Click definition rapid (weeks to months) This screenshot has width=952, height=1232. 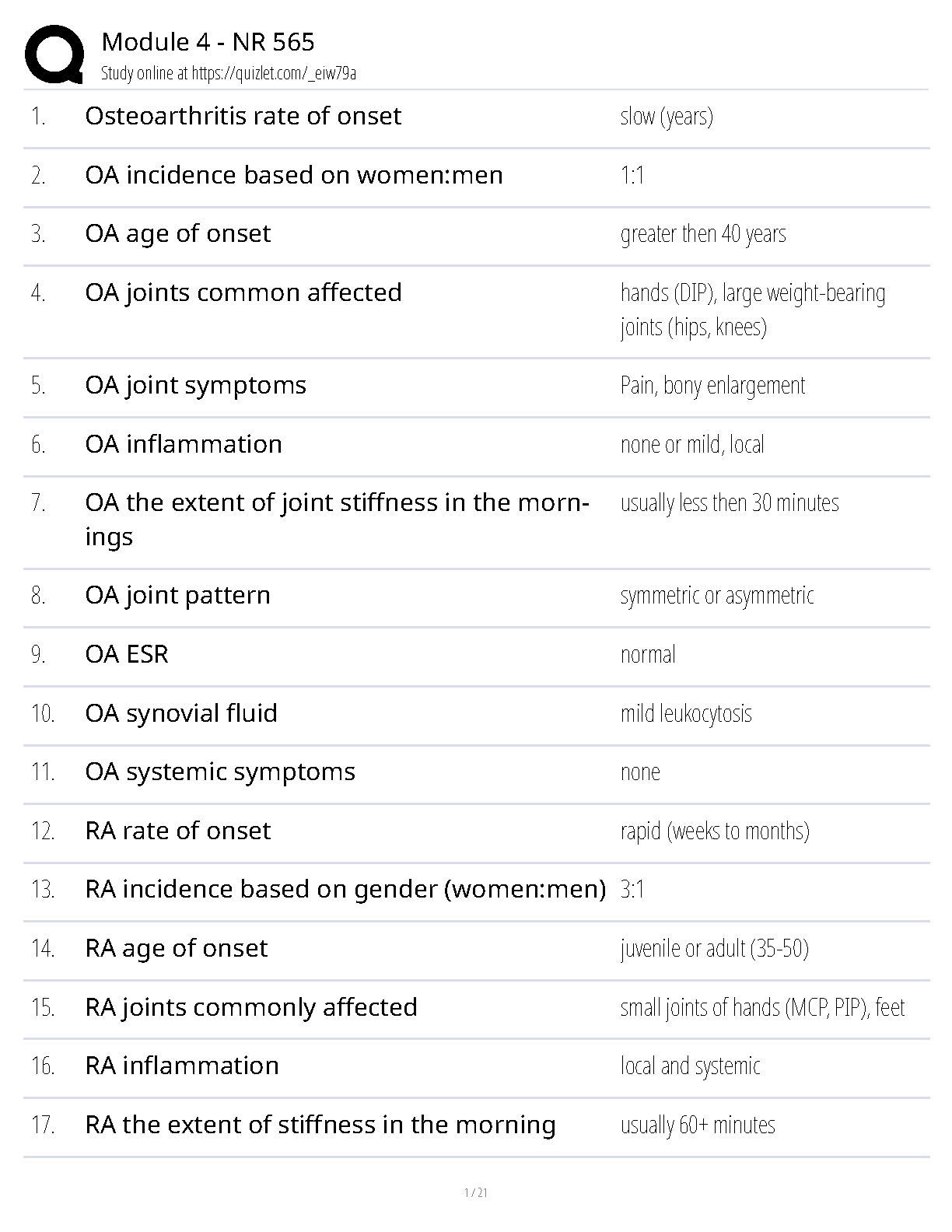pyautogui.click(x=714, y=831)
